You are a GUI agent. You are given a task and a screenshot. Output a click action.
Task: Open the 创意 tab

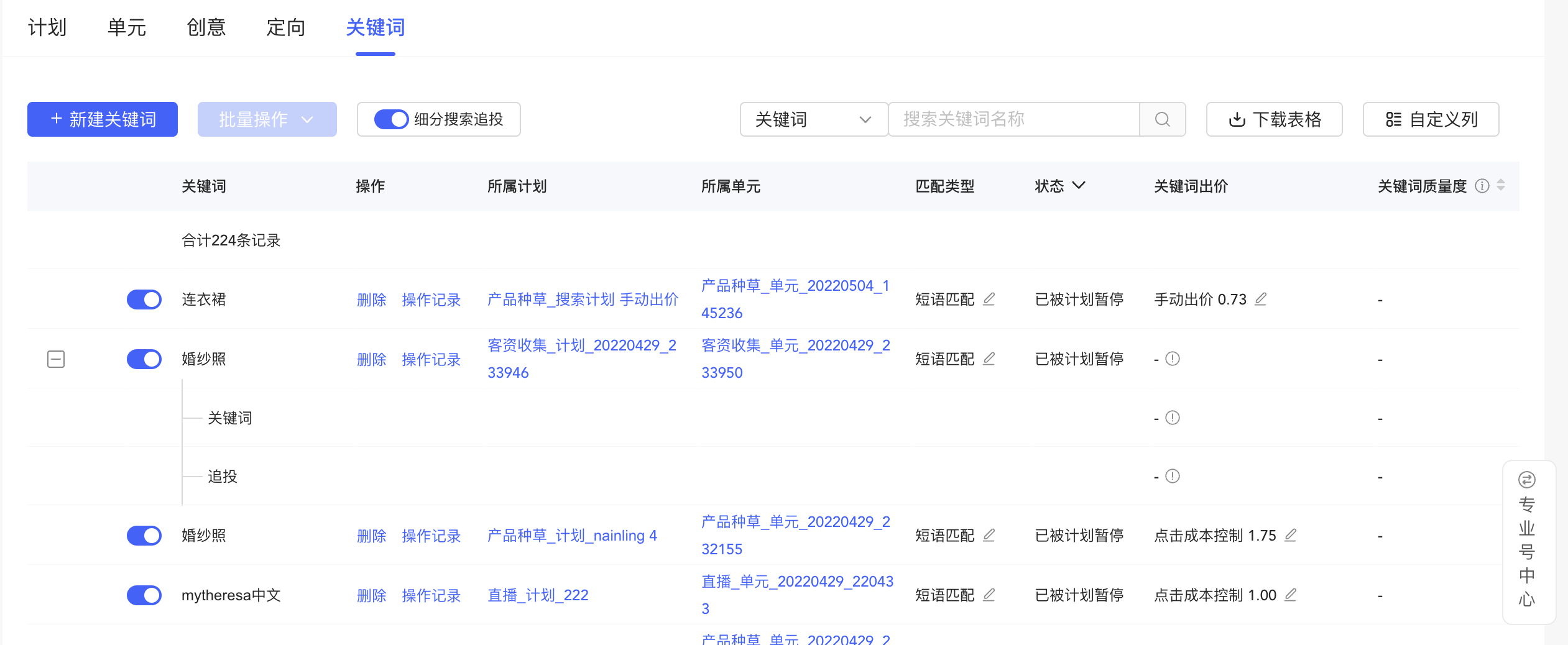point(206,27)
